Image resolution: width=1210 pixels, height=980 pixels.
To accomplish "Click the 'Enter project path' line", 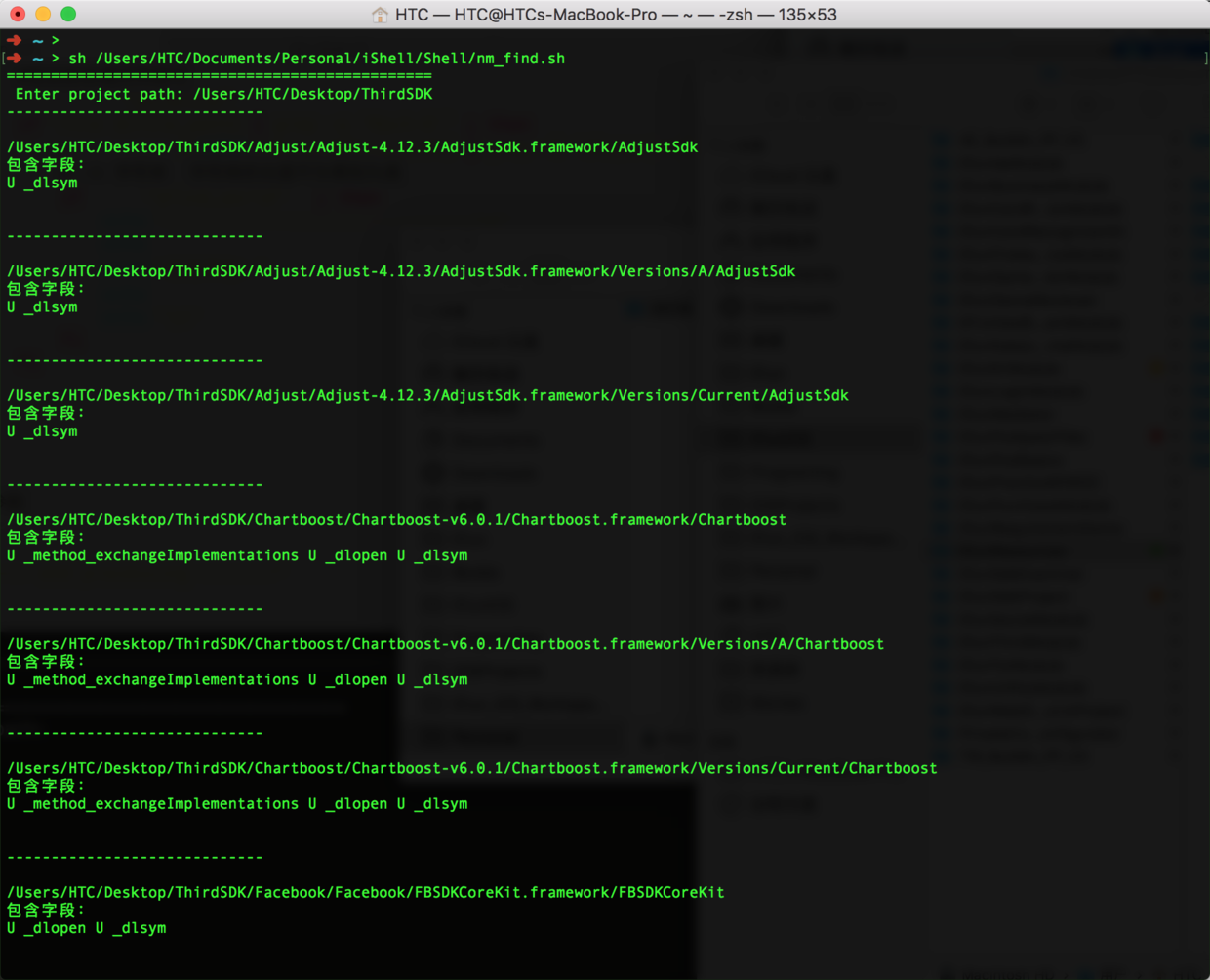I will (x=223, y=94).
